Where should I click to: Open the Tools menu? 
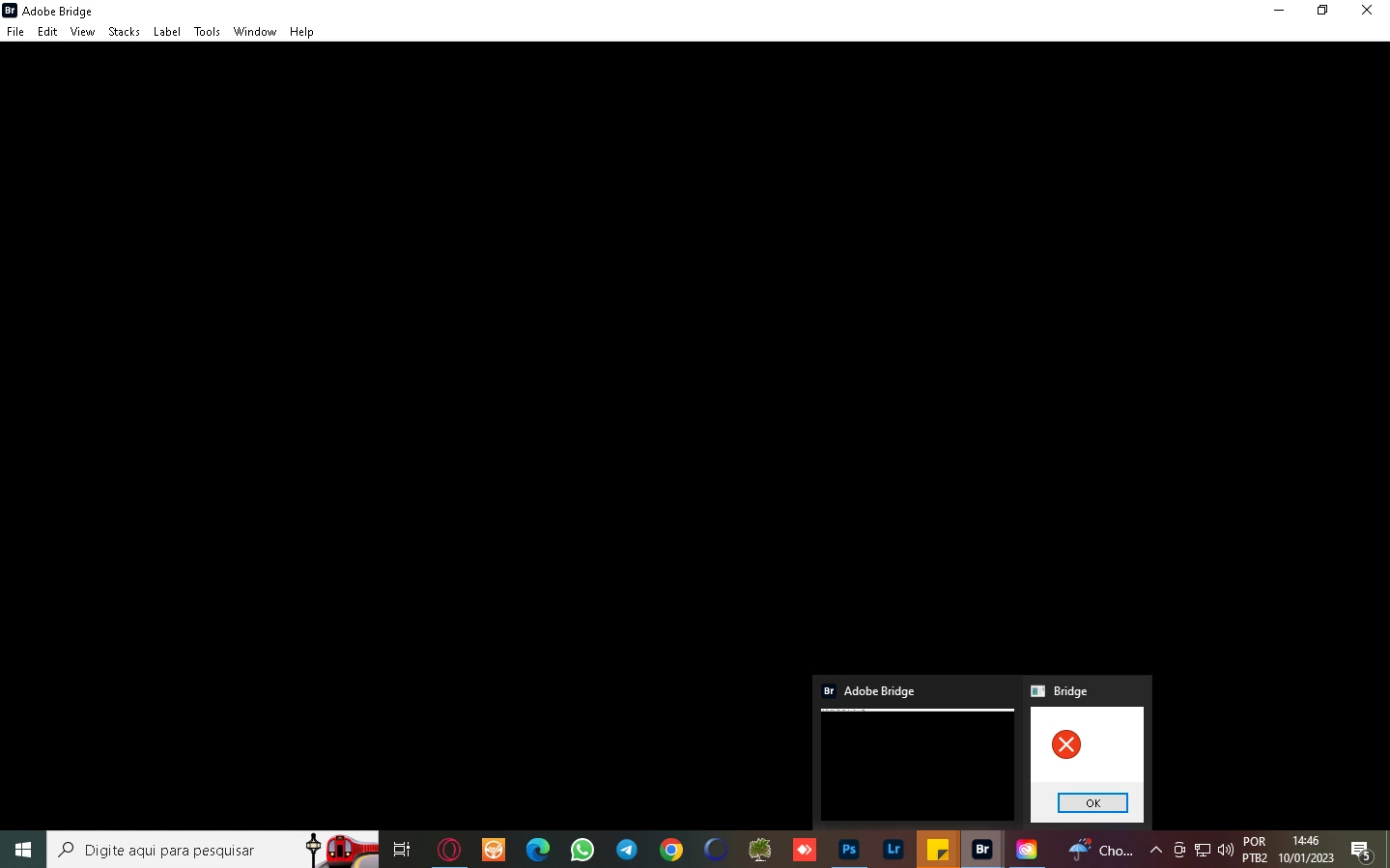207,32
